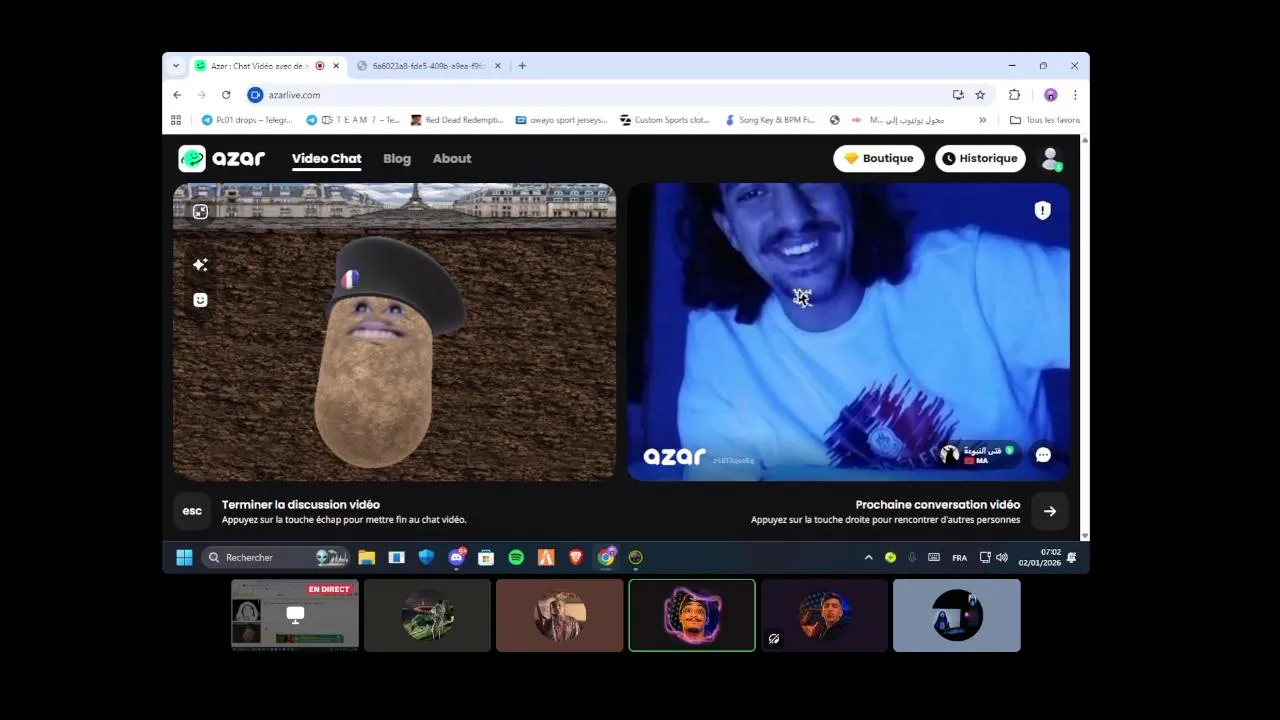Open the About page
The image size is (1280, 720).
point(452,158)
